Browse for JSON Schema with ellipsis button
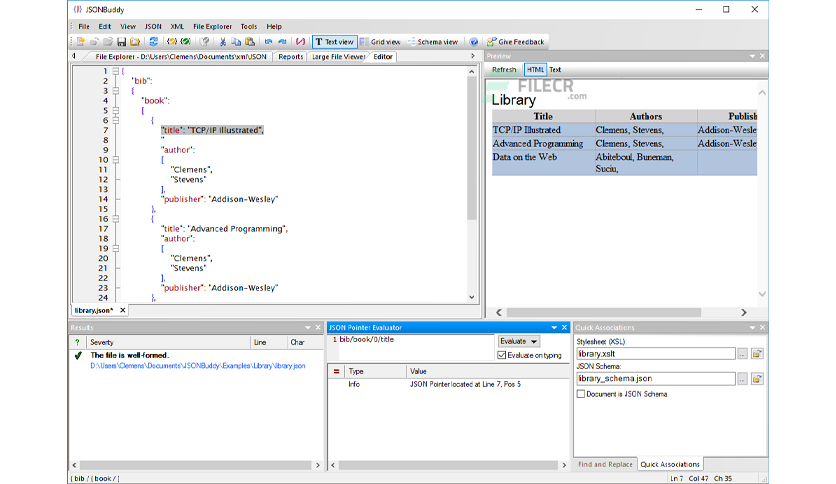836x484 pixels. pyautogui.click(x=742, y=378)
